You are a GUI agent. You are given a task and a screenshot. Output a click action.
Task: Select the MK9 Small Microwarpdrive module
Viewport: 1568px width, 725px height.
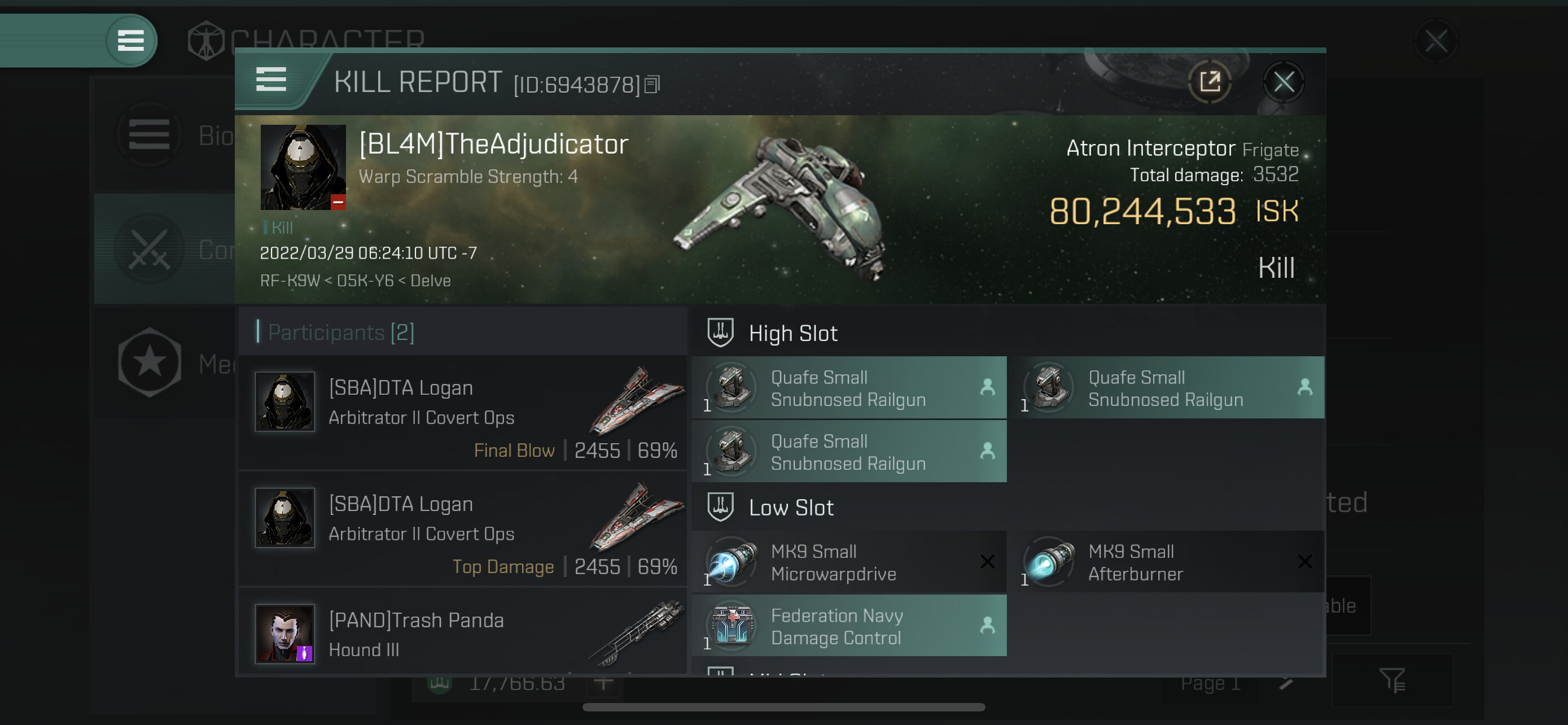click(848, 562)
